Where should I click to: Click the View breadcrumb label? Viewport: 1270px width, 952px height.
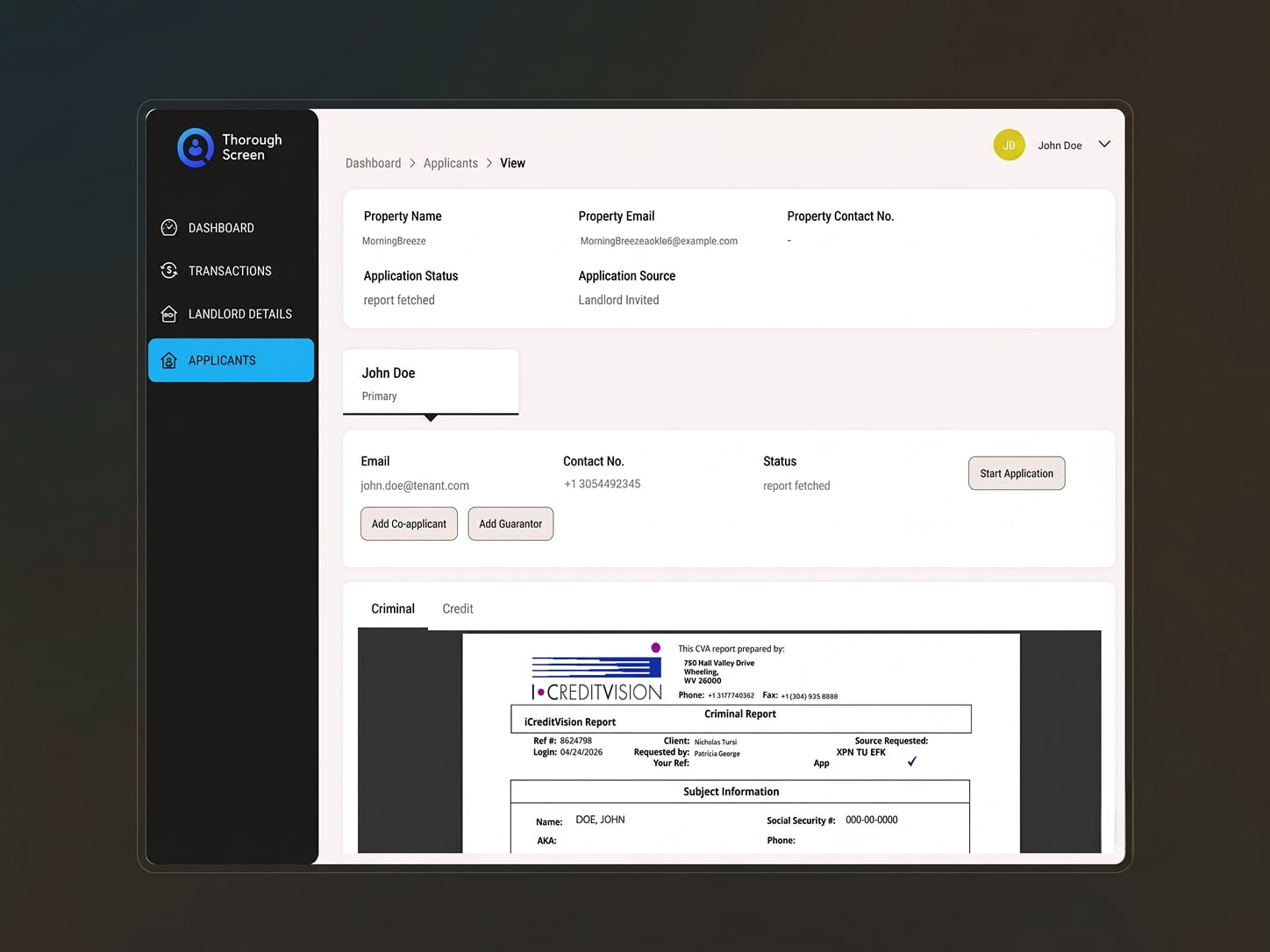[x=512, y=163]
